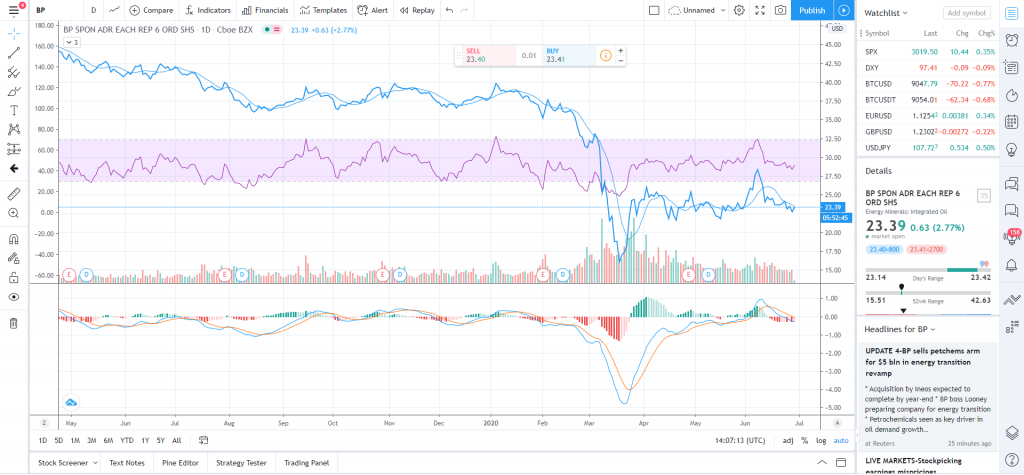Select the text annotation tool
1024x475 pixels.
coord(14,110)
